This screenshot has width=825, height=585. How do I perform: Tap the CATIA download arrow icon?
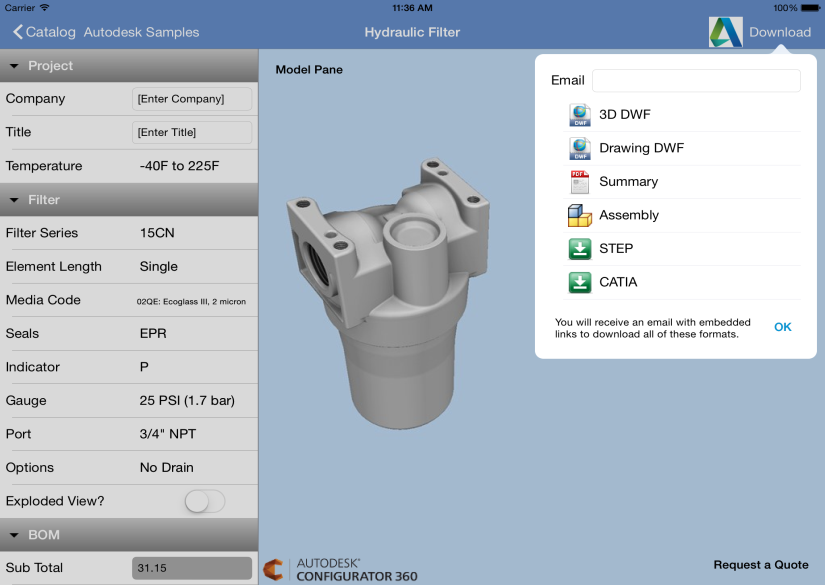(x=580, y=283)
